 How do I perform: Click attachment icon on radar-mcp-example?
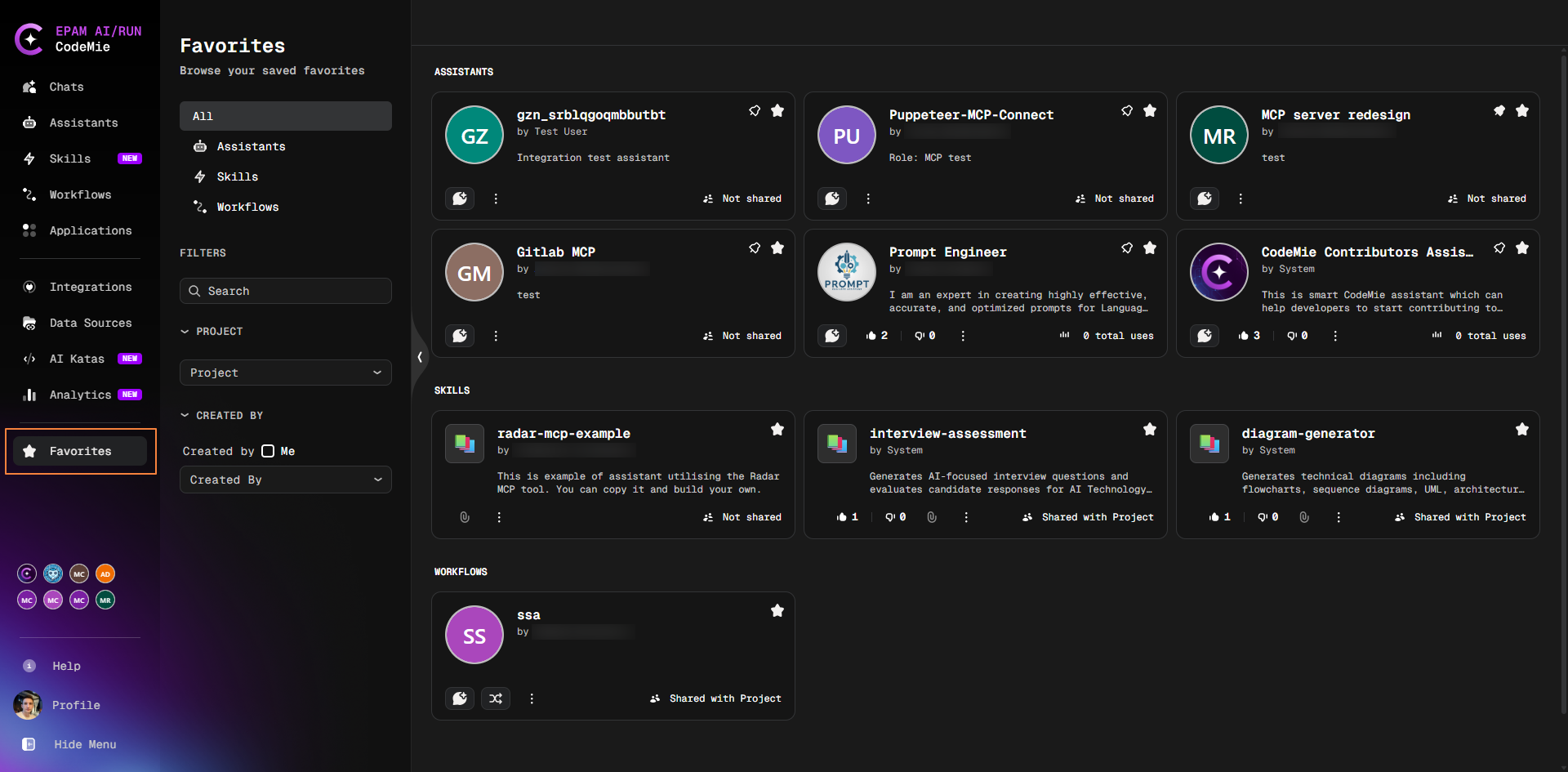465,517
